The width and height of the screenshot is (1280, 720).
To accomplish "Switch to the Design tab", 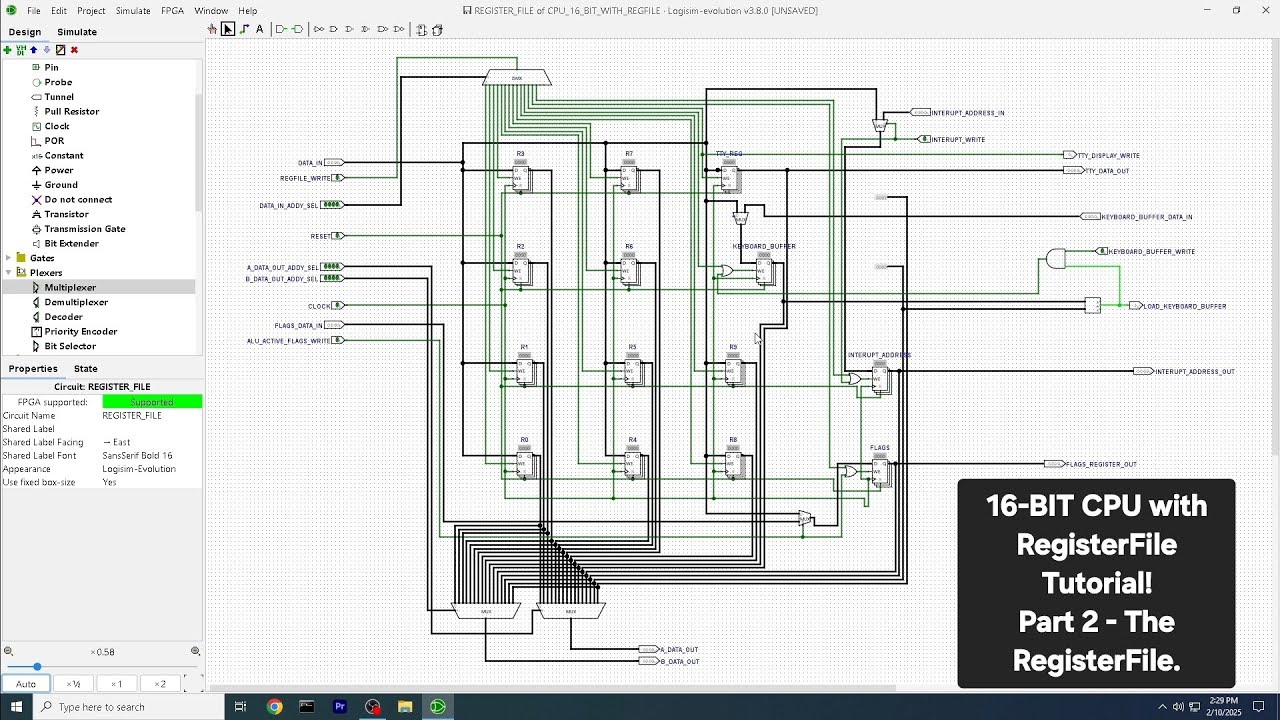I will 25,32.
